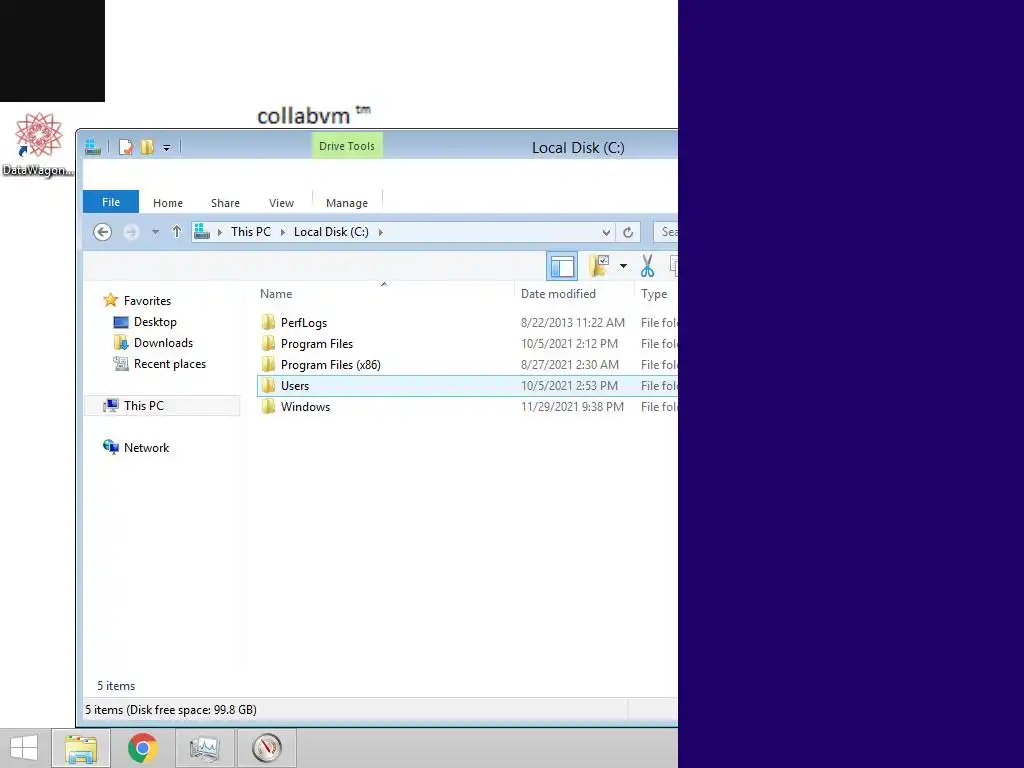Viewport: 1024px width, 768px height.
Task: Click into the Search box
Action: tap(665, 232)
